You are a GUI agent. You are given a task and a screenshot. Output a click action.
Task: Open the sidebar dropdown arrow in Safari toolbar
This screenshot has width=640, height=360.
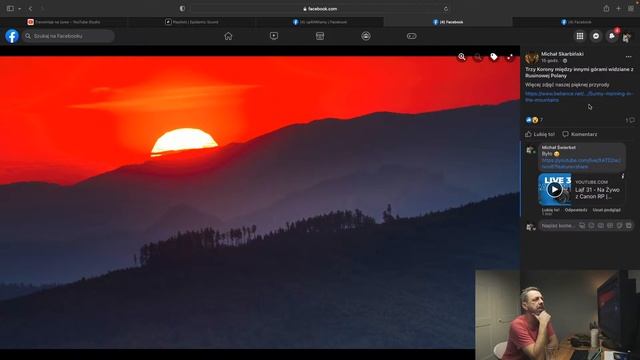pos(19,9)
